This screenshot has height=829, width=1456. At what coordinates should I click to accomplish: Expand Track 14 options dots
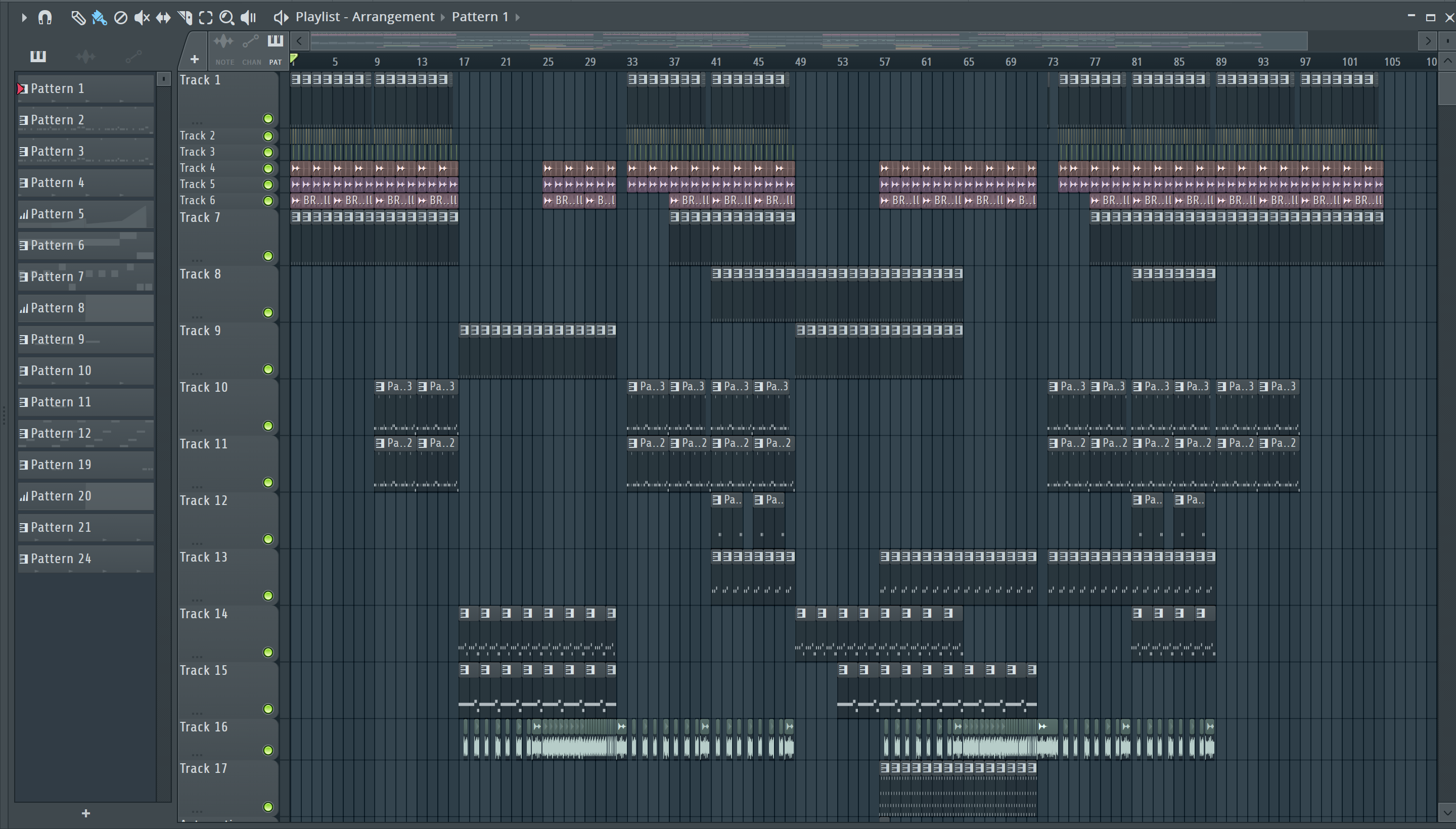pos(197,656)
